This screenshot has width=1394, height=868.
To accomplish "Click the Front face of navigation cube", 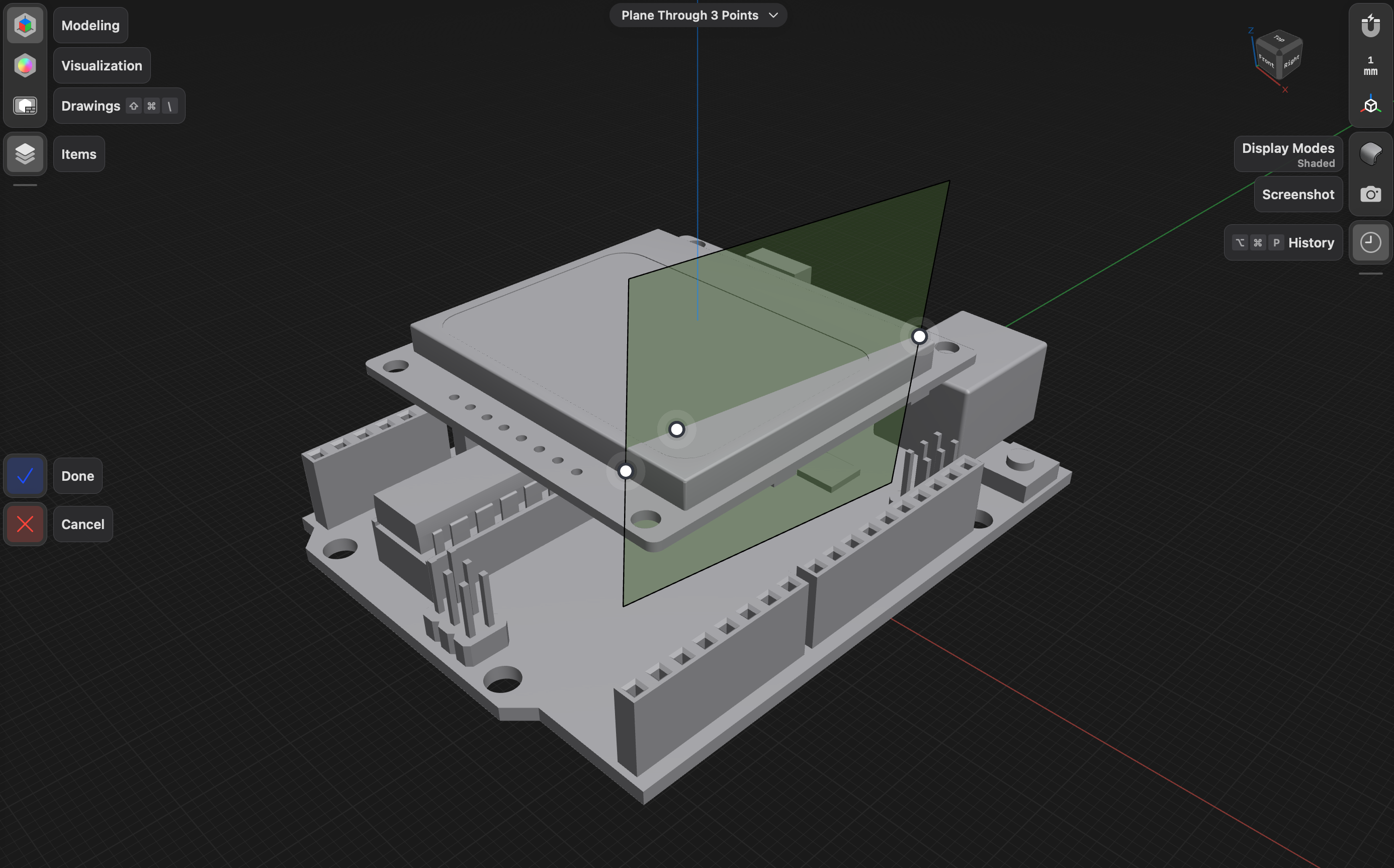I will coord(1267,61).
